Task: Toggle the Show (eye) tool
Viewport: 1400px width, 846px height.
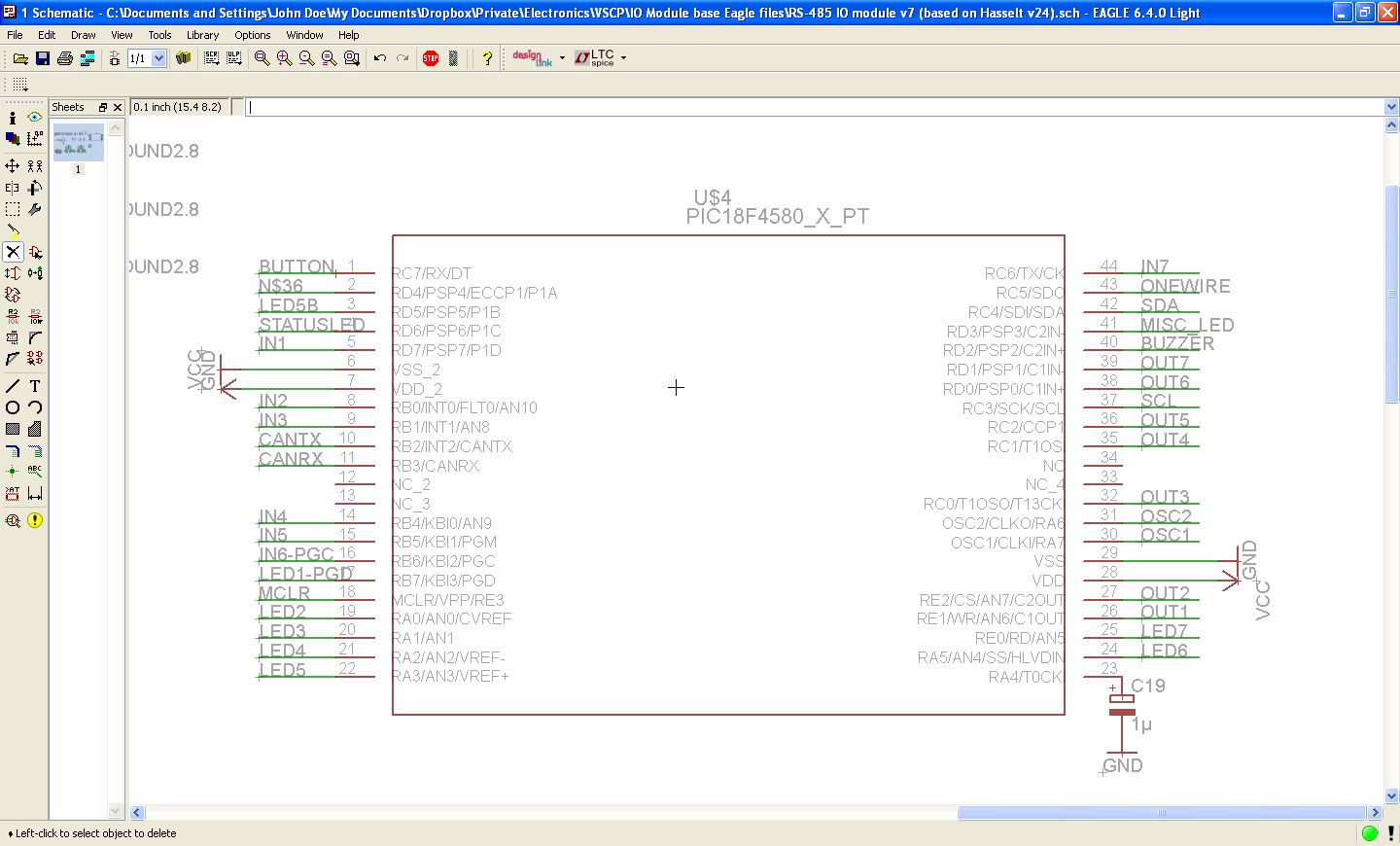Action: pos(35,118)
